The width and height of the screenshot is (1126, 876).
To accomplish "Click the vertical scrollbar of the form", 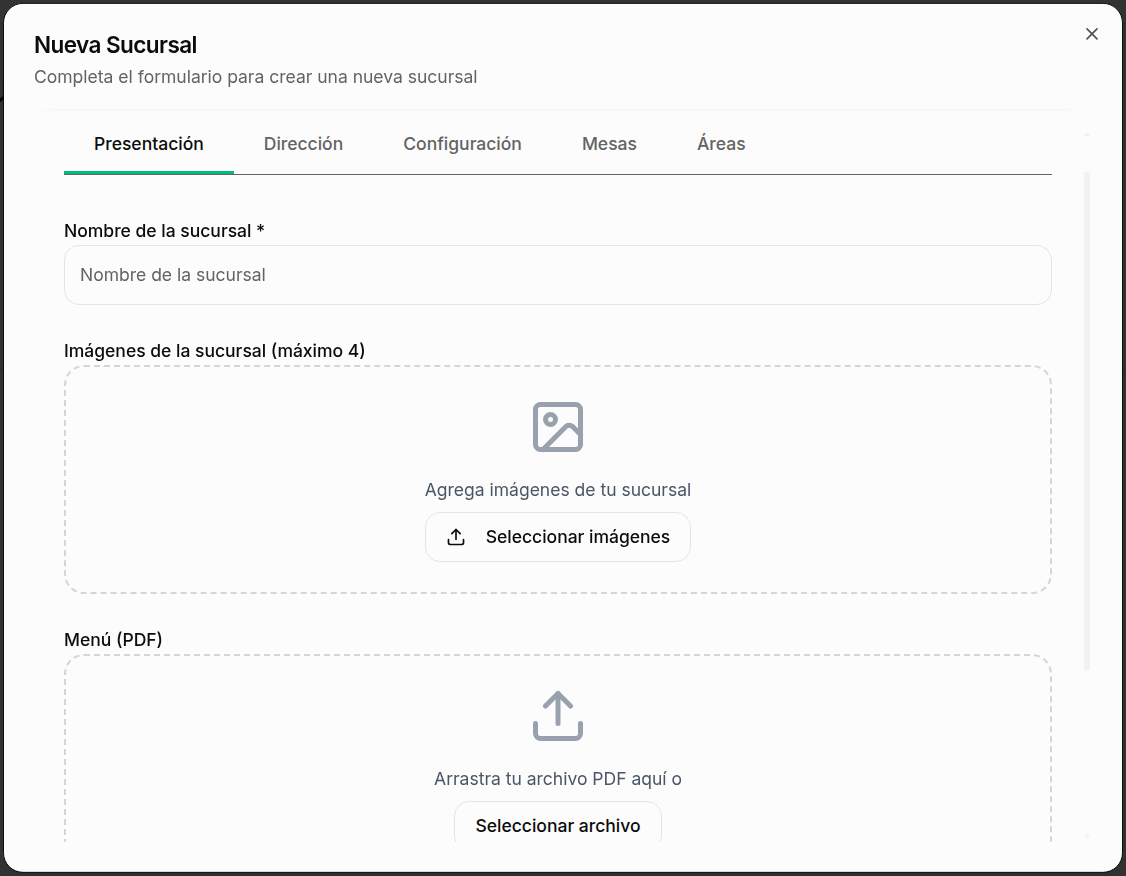I will coord(1087,420).
